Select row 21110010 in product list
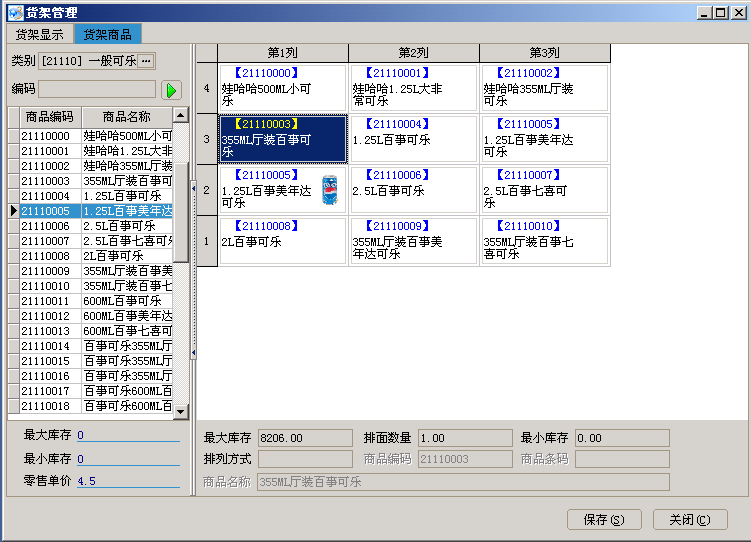This screenshot has width=751, height=542. coord(91,286)
